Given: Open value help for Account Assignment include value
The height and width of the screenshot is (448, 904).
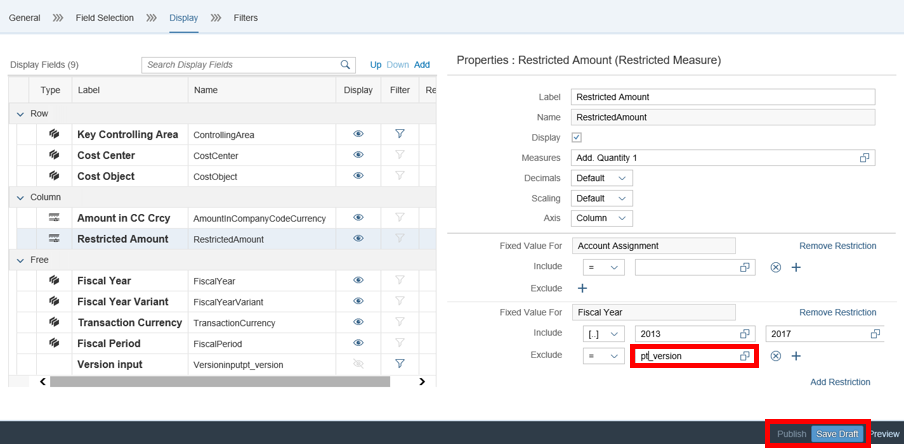Looking at the screenshot, I should pos(745,267).
